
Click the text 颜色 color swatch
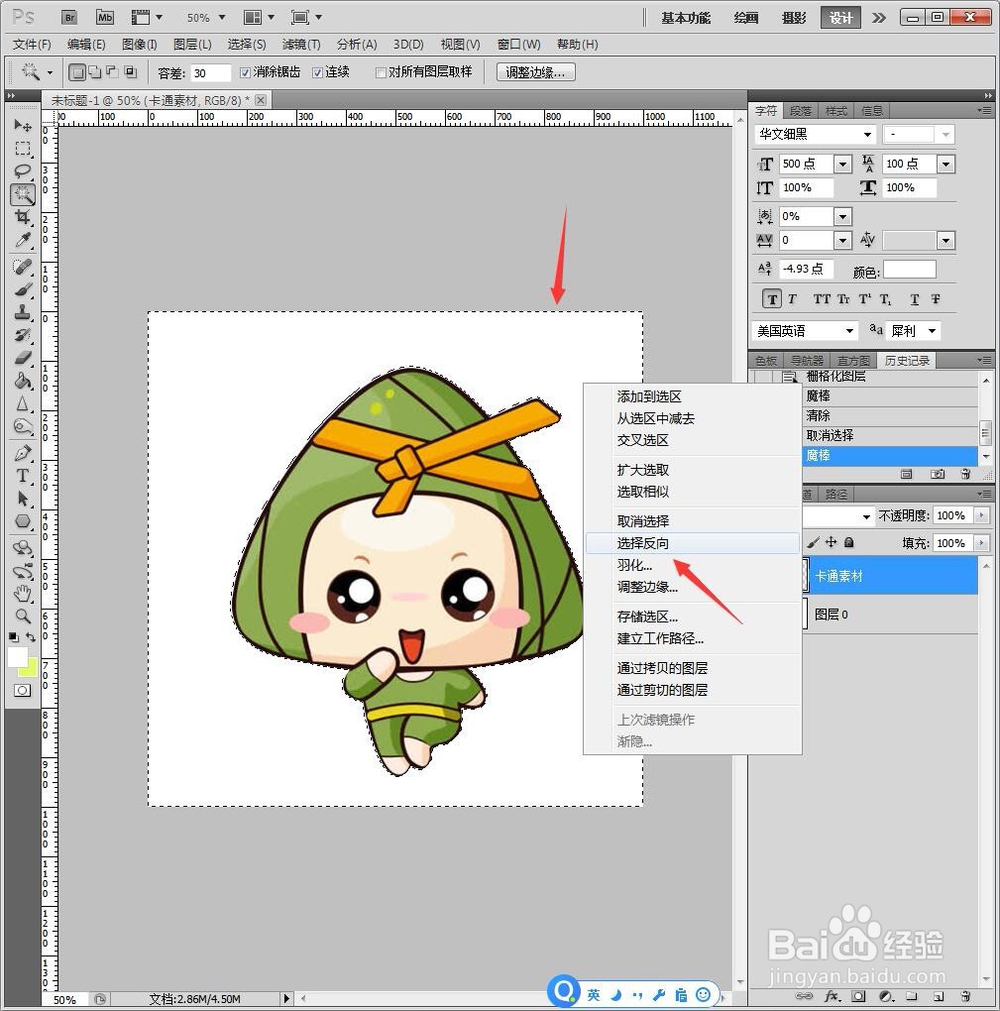[x=909, y=270]
